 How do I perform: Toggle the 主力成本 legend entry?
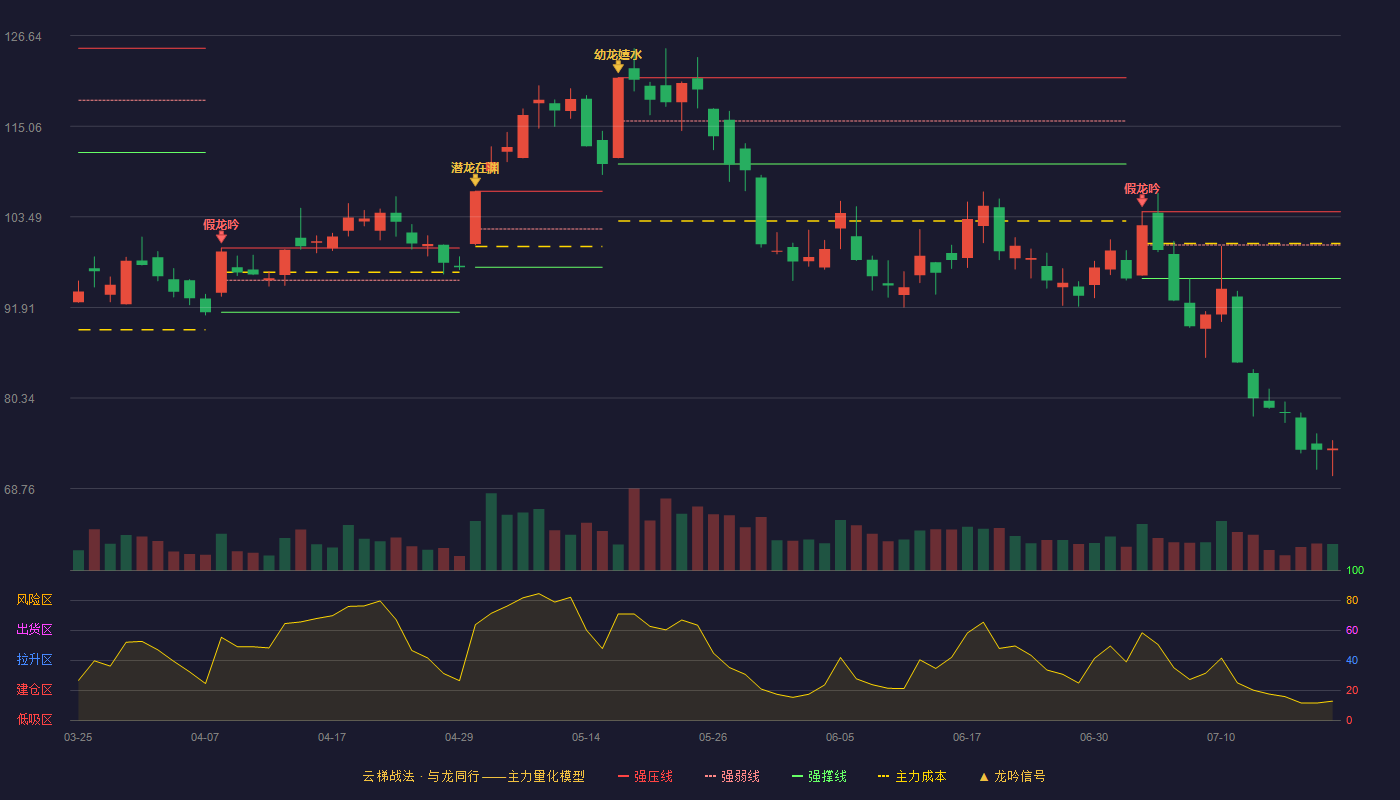pyautogui.click(x=911, y=776)
